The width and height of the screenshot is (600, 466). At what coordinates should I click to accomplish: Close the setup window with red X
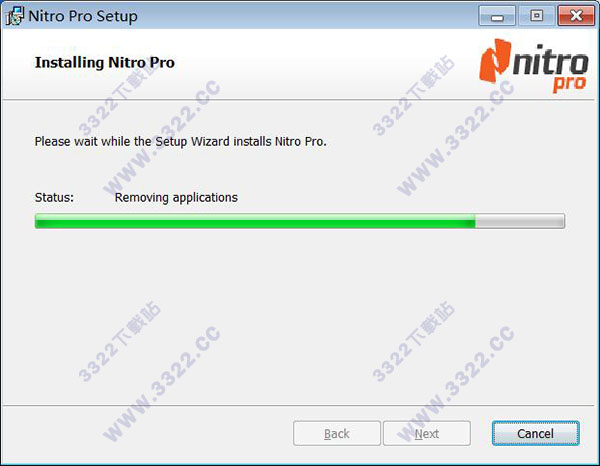576,16
